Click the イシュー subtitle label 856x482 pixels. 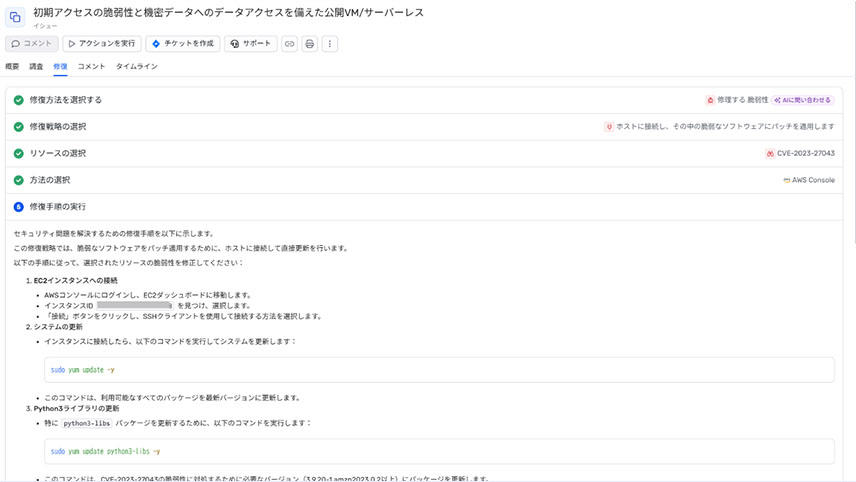pos(45,26)
